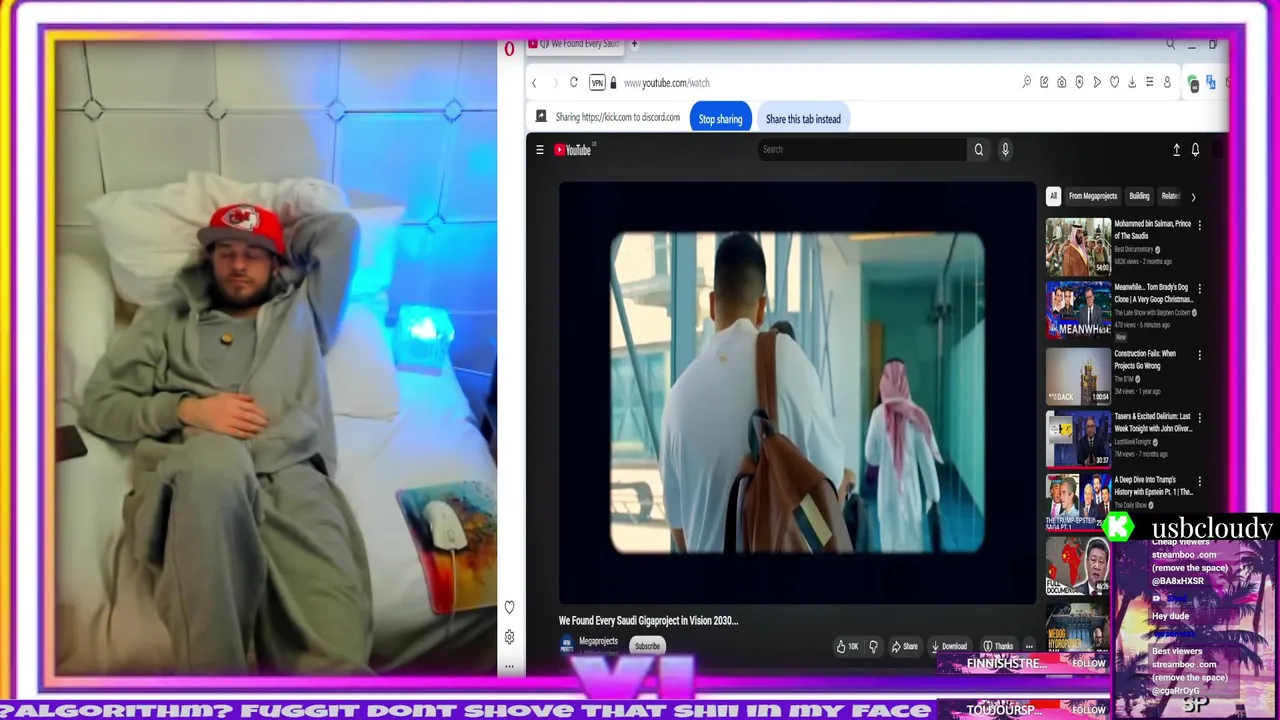This screenshot has height=720, width=1280.
Task: Open the ad blocker shield icon
Action: point(1079,83)
